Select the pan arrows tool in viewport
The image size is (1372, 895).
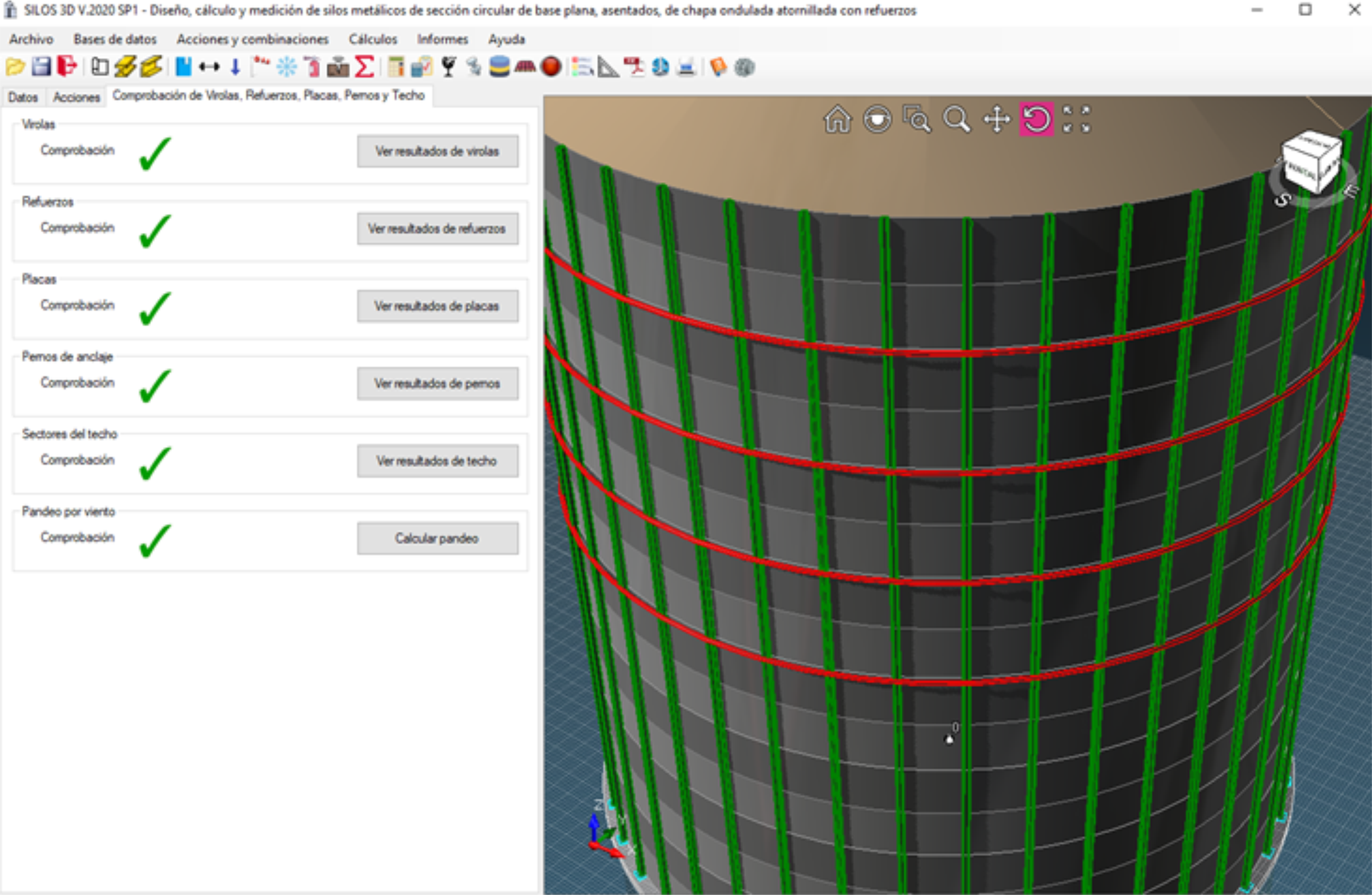[x=997, y=120]
